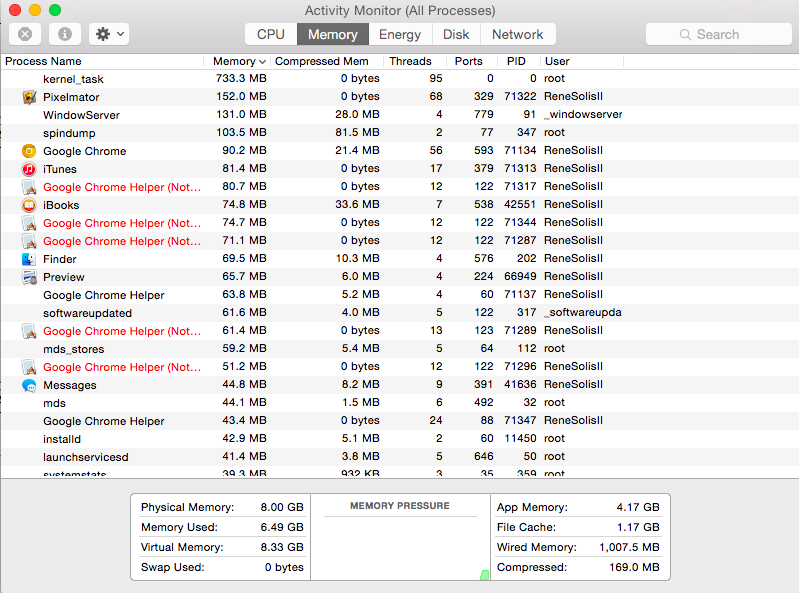This screenshot has width=799, height=593.
Task: Click icon of Chrome Helper using 80.7 MB
Action: coord(29,187)
